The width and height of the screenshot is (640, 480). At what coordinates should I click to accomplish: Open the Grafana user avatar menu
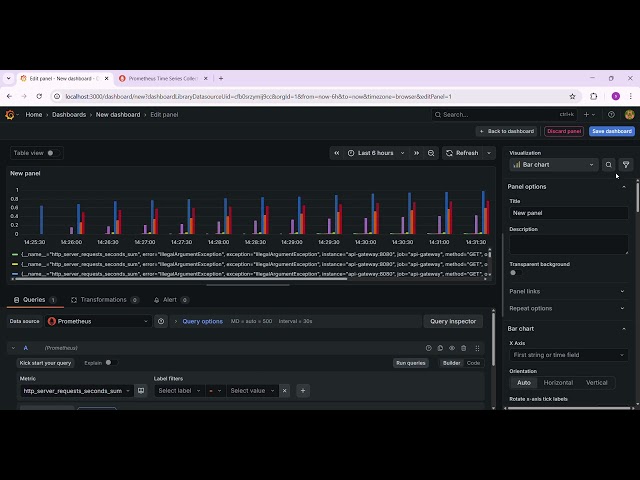click(x=629, y=115)
